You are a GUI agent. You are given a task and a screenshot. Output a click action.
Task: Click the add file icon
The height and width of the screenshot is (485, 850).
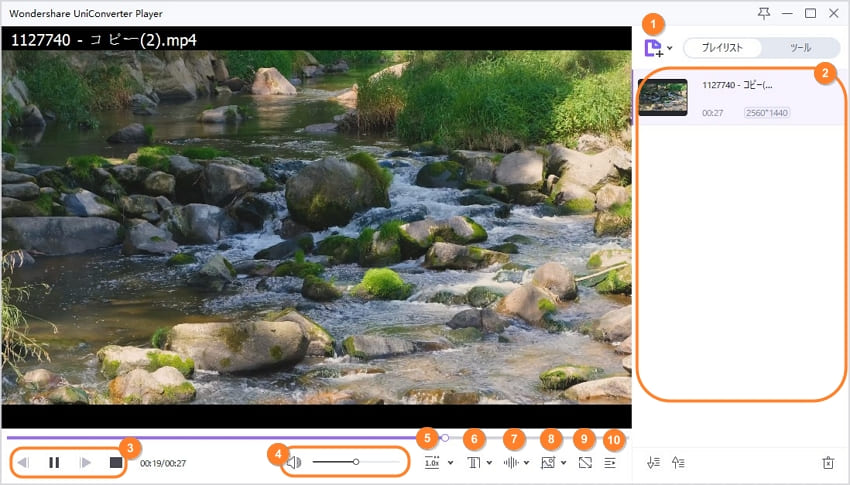[653, 48]
